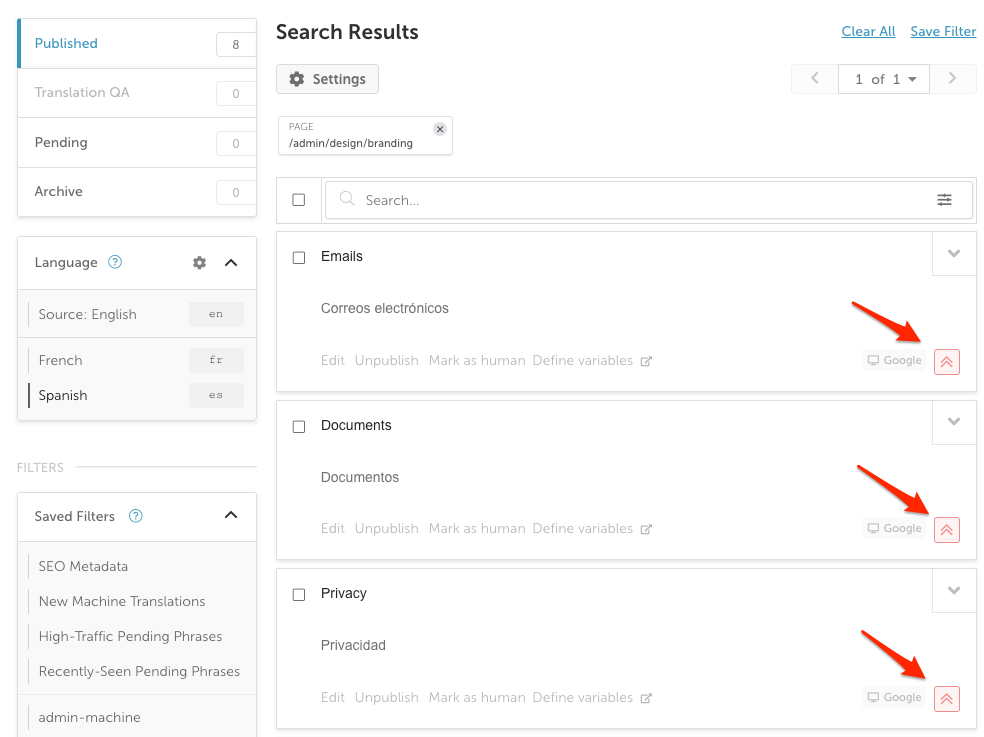984x737 pixels.
Task: Click the red double-chevron icon for Emails
Action: pyautogui.click(x=946, y=362)
